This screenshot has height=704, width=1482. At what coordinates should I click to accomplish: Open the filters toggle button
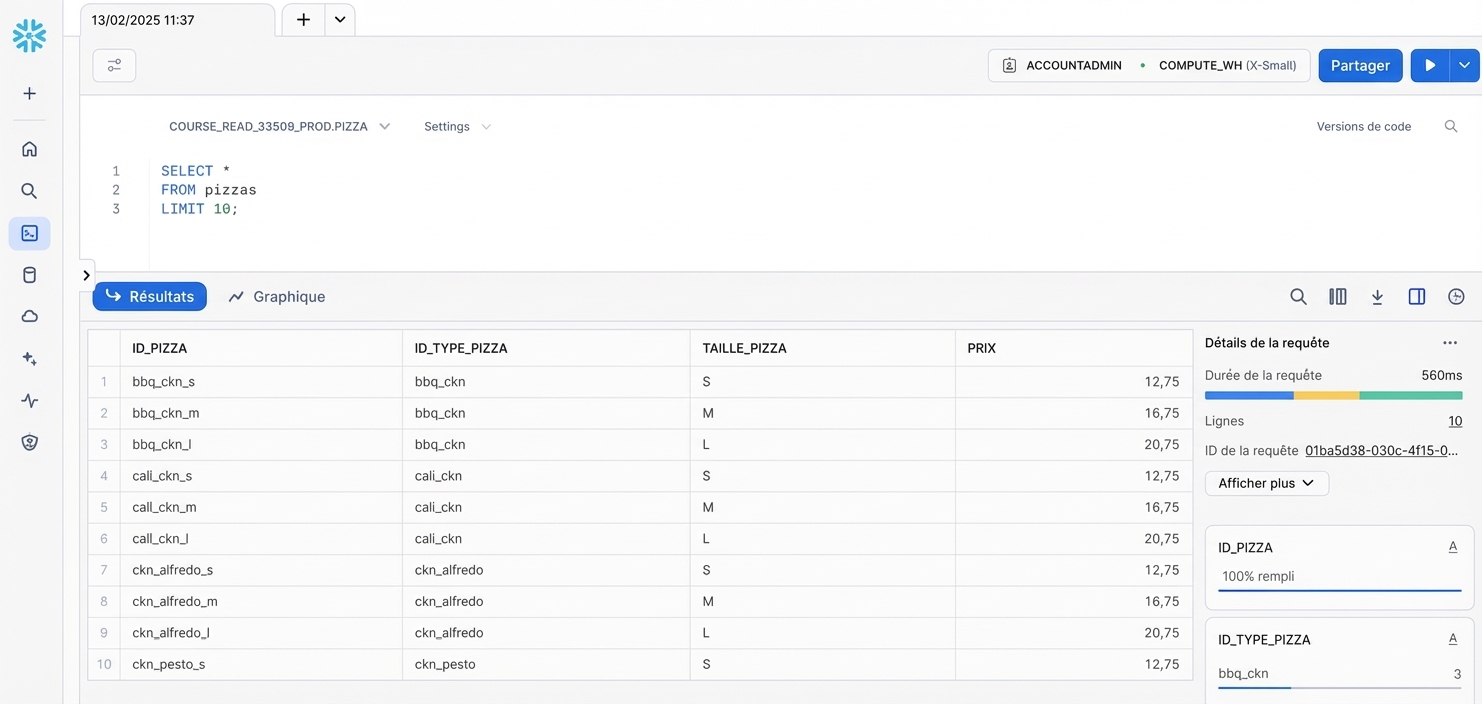click(114, 66)
